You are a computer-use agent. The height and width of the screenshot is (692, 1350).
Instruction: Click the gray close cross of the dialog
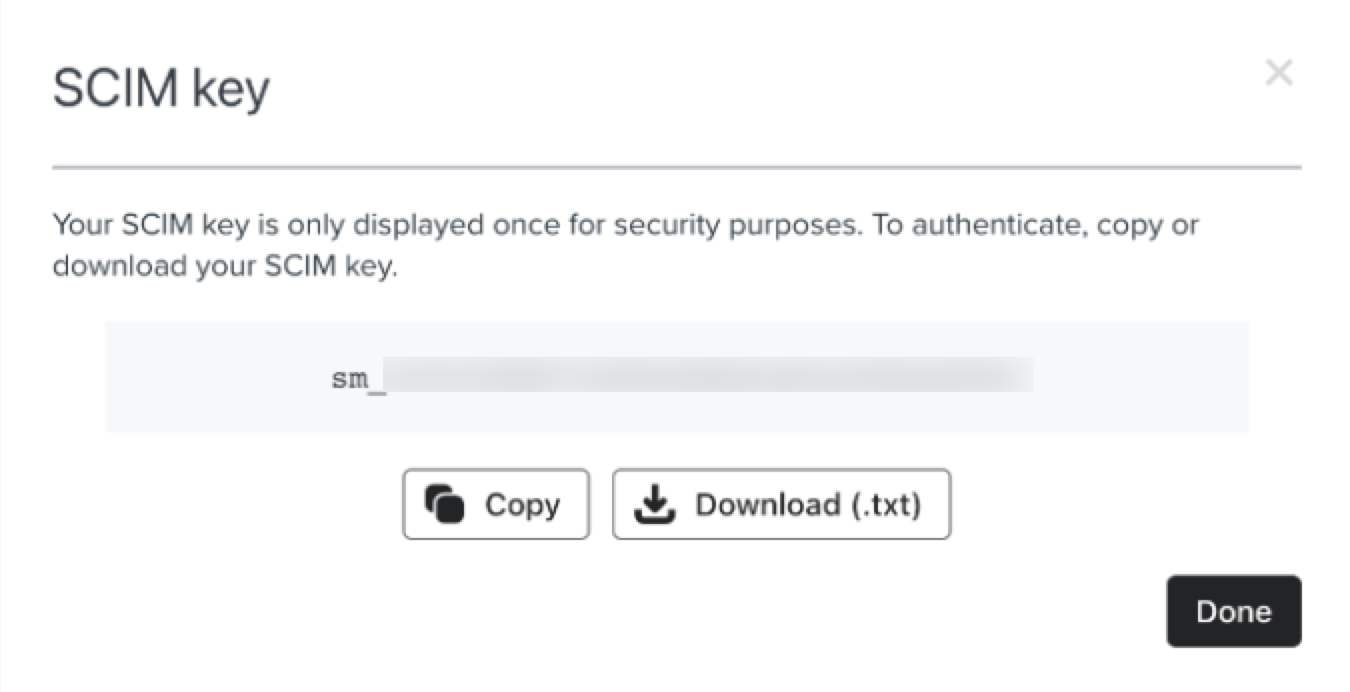point(1279,71)
